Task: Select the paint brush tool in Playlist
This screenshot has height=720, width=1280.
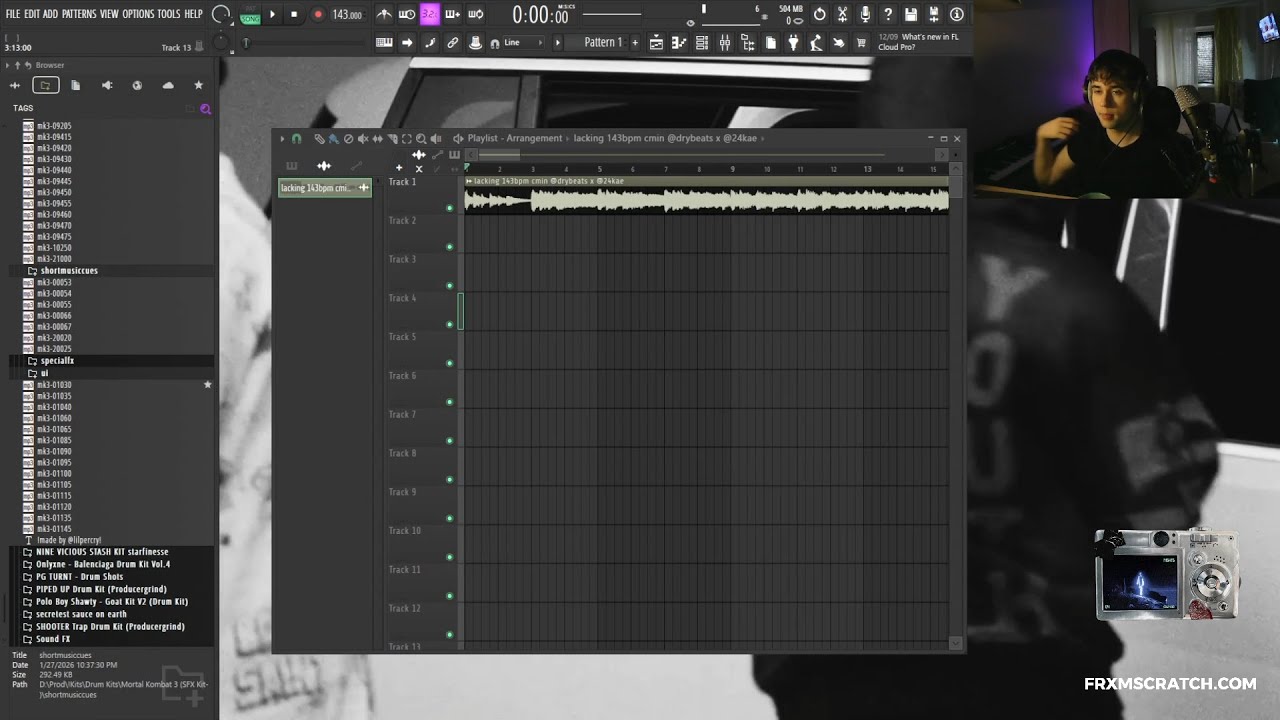Action: point(334,139)
